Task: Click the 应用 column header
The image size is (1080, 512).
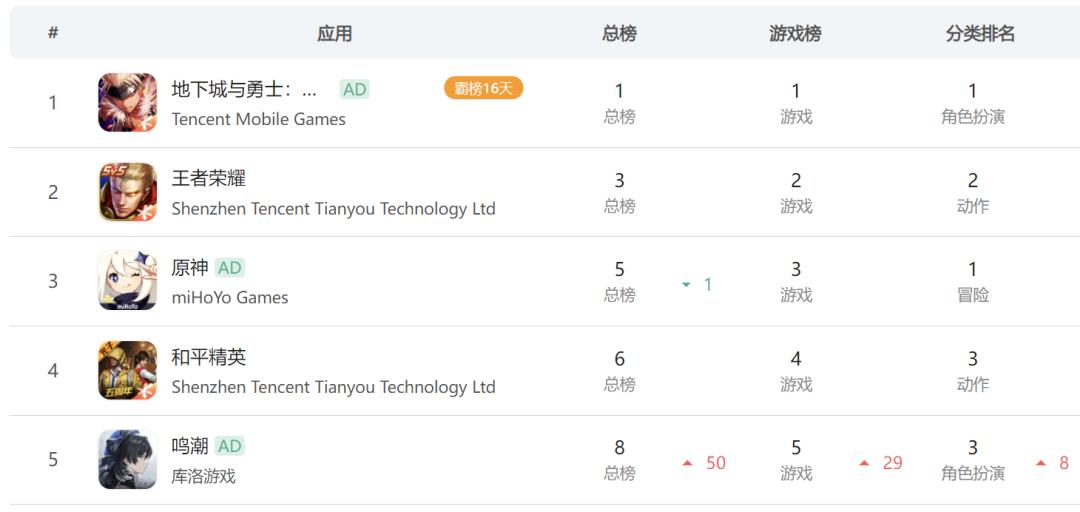Action: click(334, 33)
